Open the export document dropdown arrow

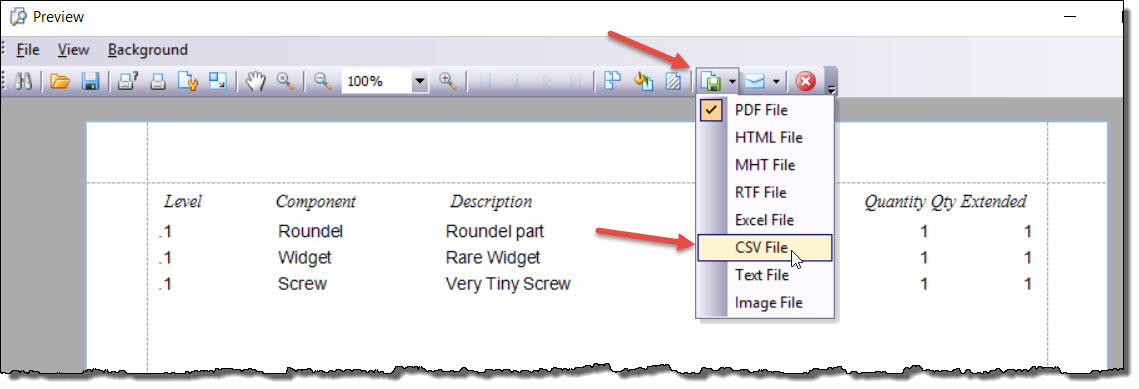point(732,81)
